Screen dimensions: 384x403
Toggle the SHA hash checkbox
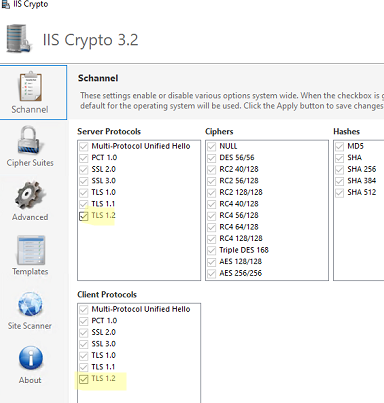[340, 158]
